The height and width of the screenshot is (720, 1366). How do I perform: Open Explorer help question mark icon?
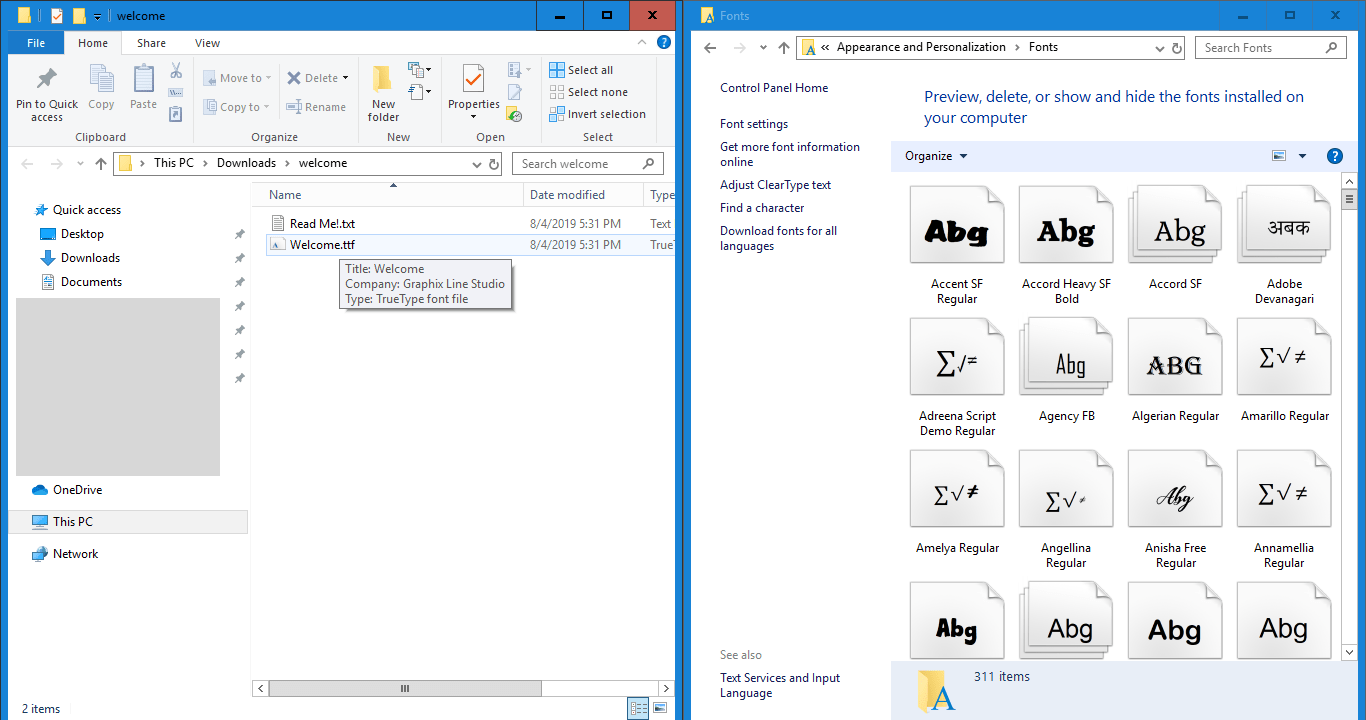click(663, 43)
